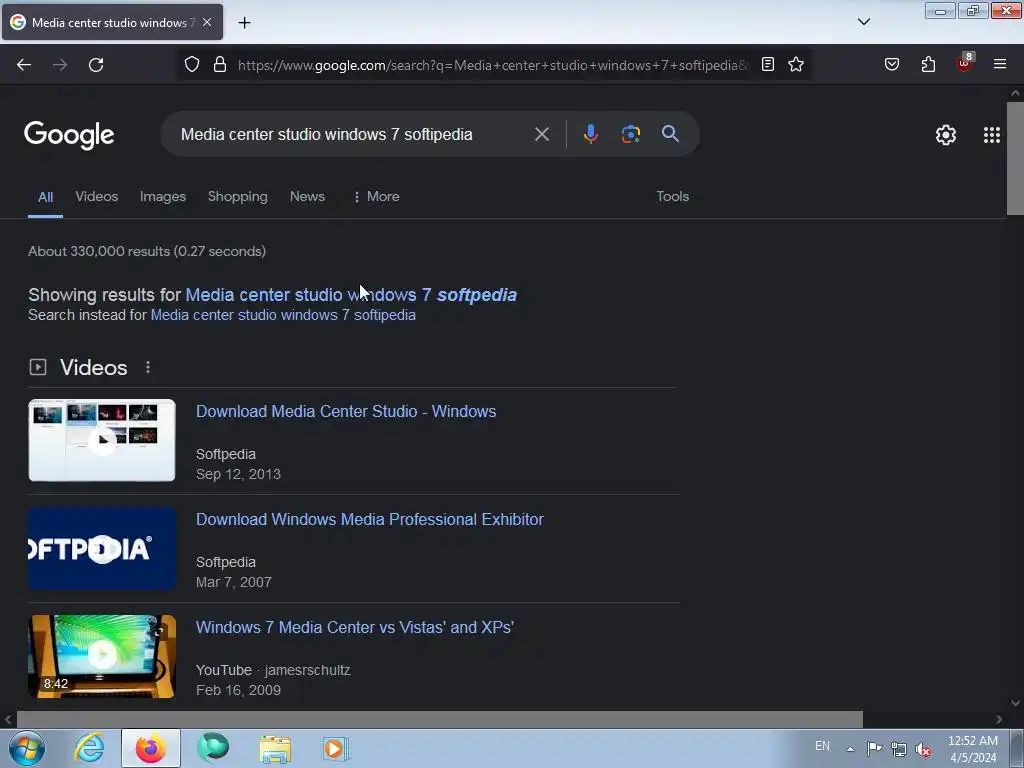The width and height of the screenshot is (1024, 768).
Task: Click the vertical scrollbar thumb
Action: coord(1015,158)
